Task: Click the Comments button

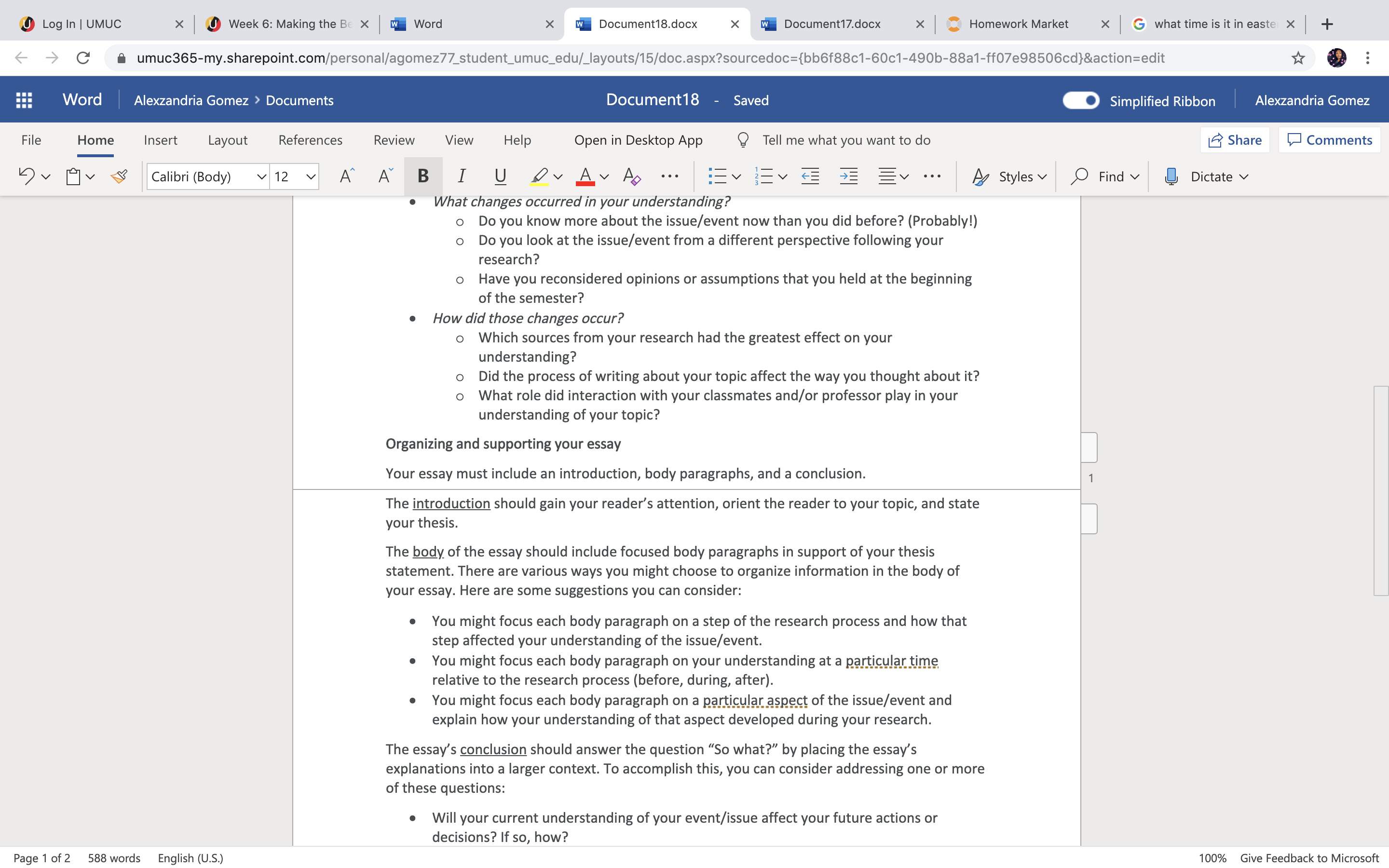Action: (1329, 140)
